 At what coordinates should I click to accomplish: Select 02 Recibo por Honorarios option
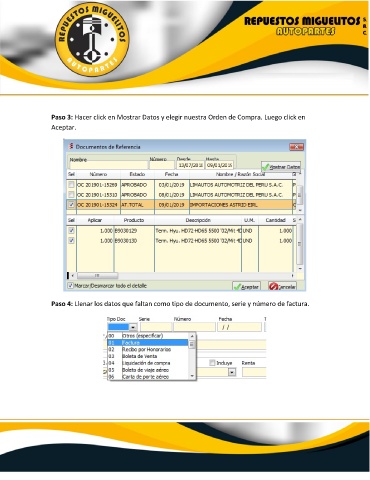point(148,349)
